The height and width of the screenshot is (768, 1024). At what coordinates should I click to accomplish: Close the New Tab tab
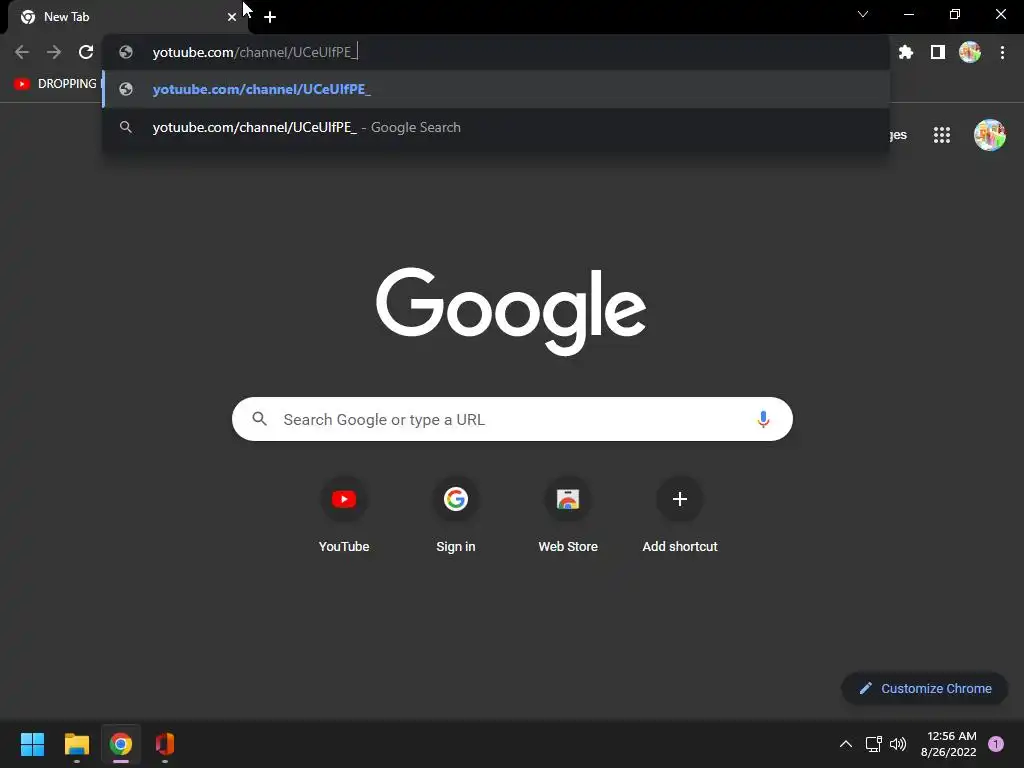(232, 17)
